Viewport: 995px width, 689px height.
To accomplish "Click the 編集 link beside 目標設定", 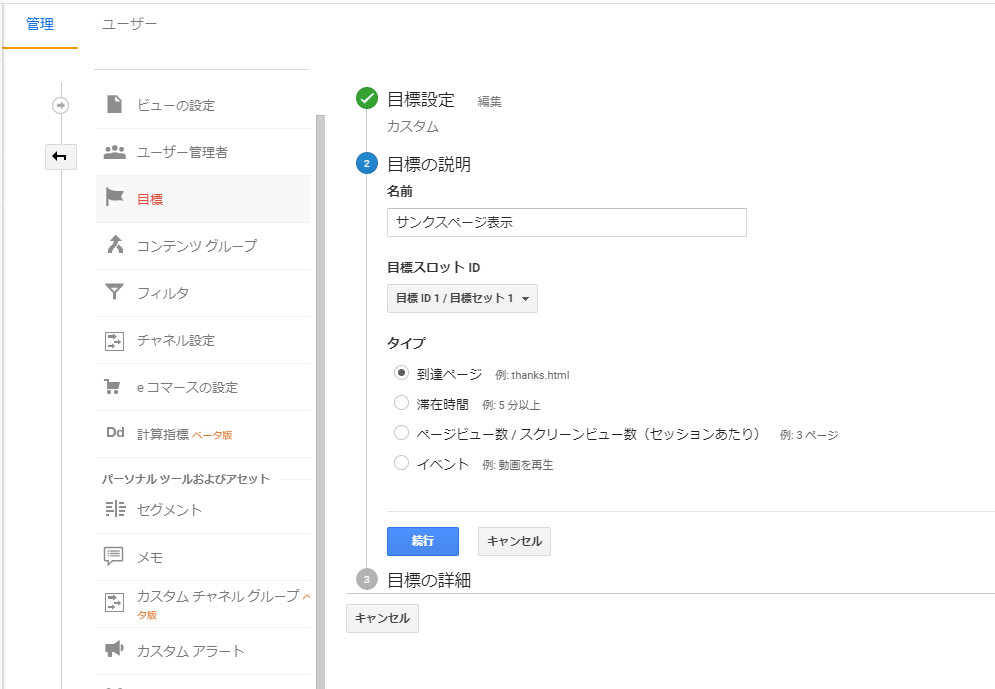I will 489,102.
